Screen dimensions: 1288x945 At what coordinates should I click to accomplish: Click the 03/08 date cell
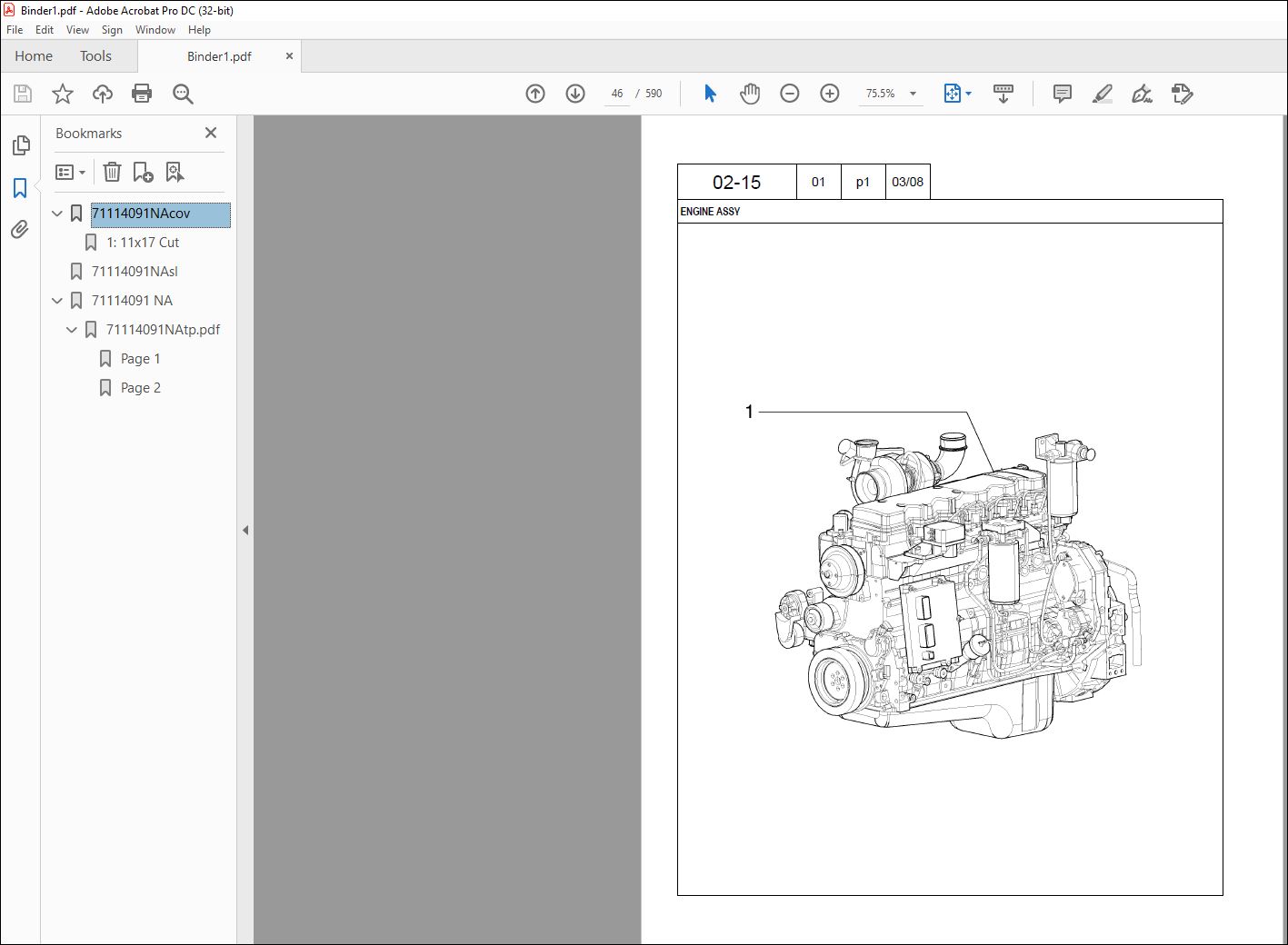pyautogui.click(x=907, y=182)
